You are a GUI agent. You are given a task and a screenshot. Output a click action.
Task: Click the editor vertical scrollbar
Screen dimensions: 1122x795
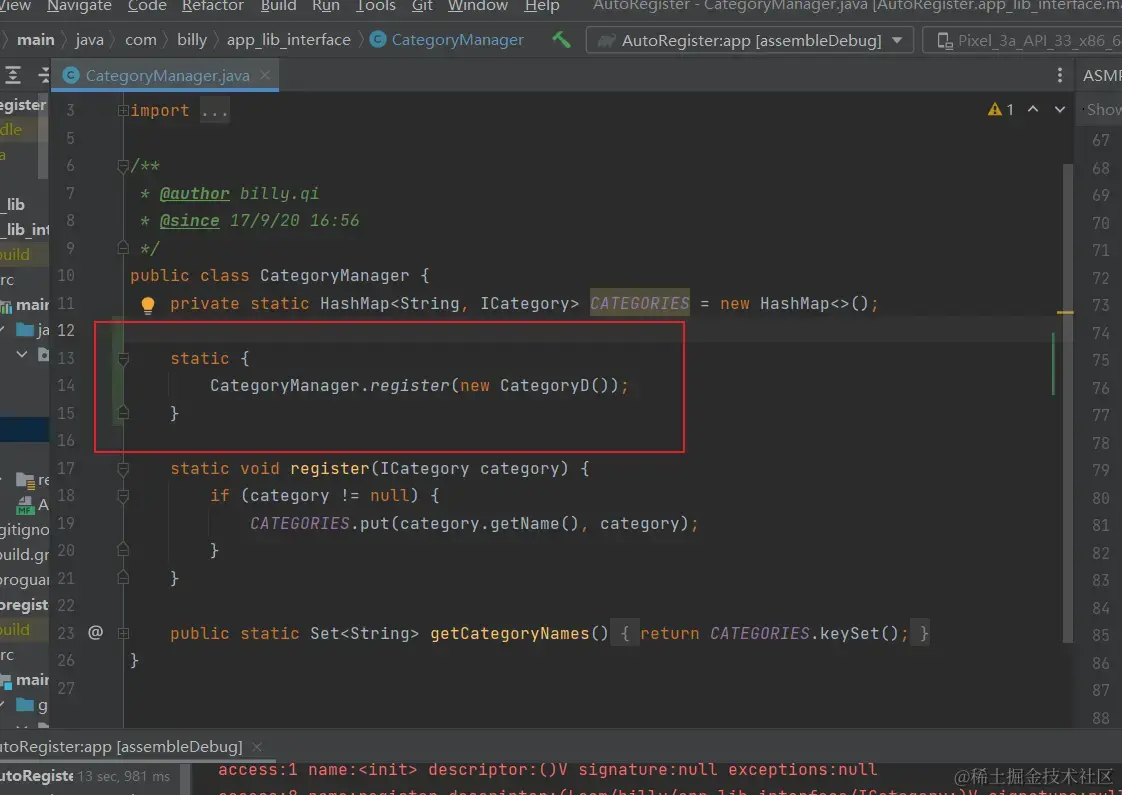point(1068,403)
